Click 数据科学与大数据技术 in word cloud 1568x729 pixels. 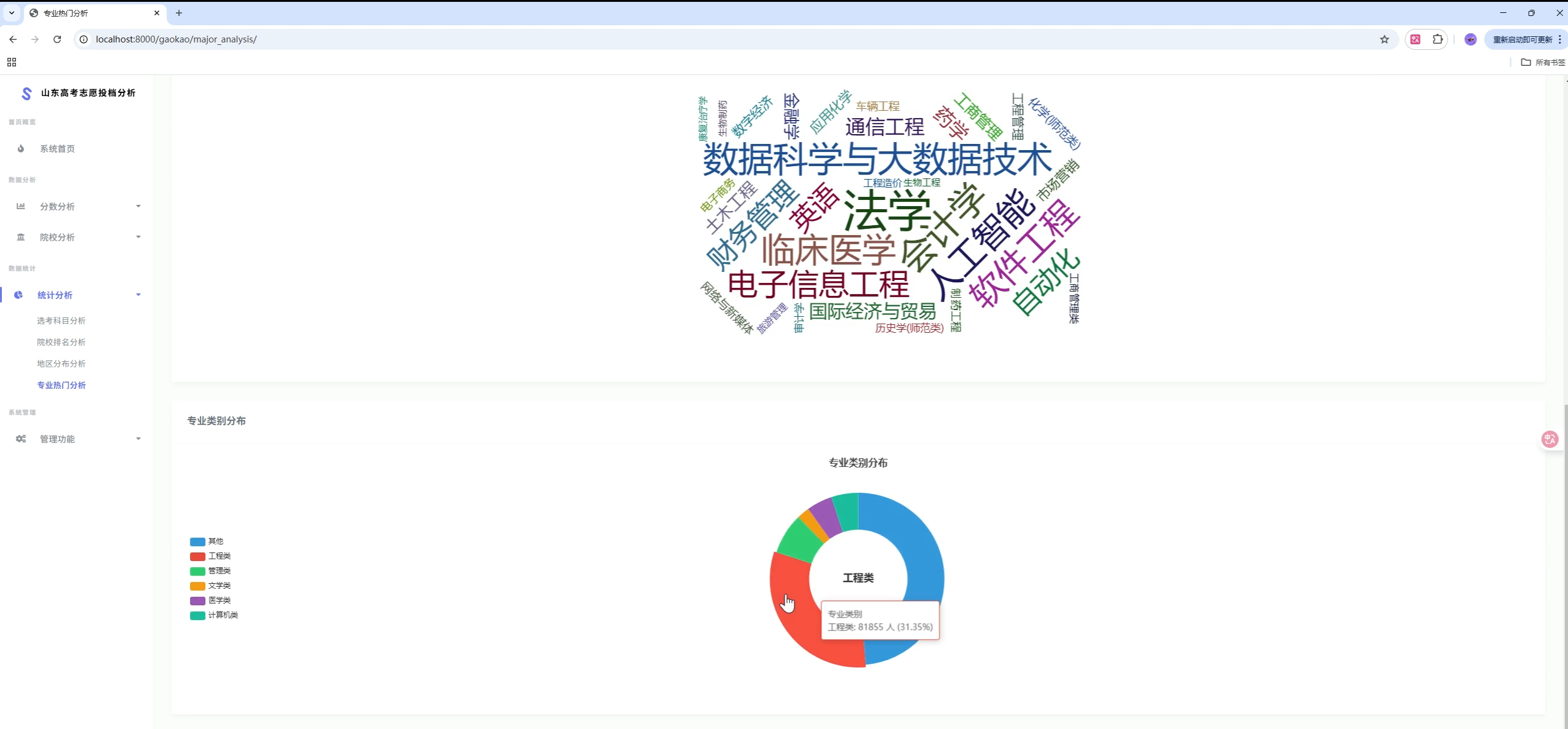(x=877, y=159)
